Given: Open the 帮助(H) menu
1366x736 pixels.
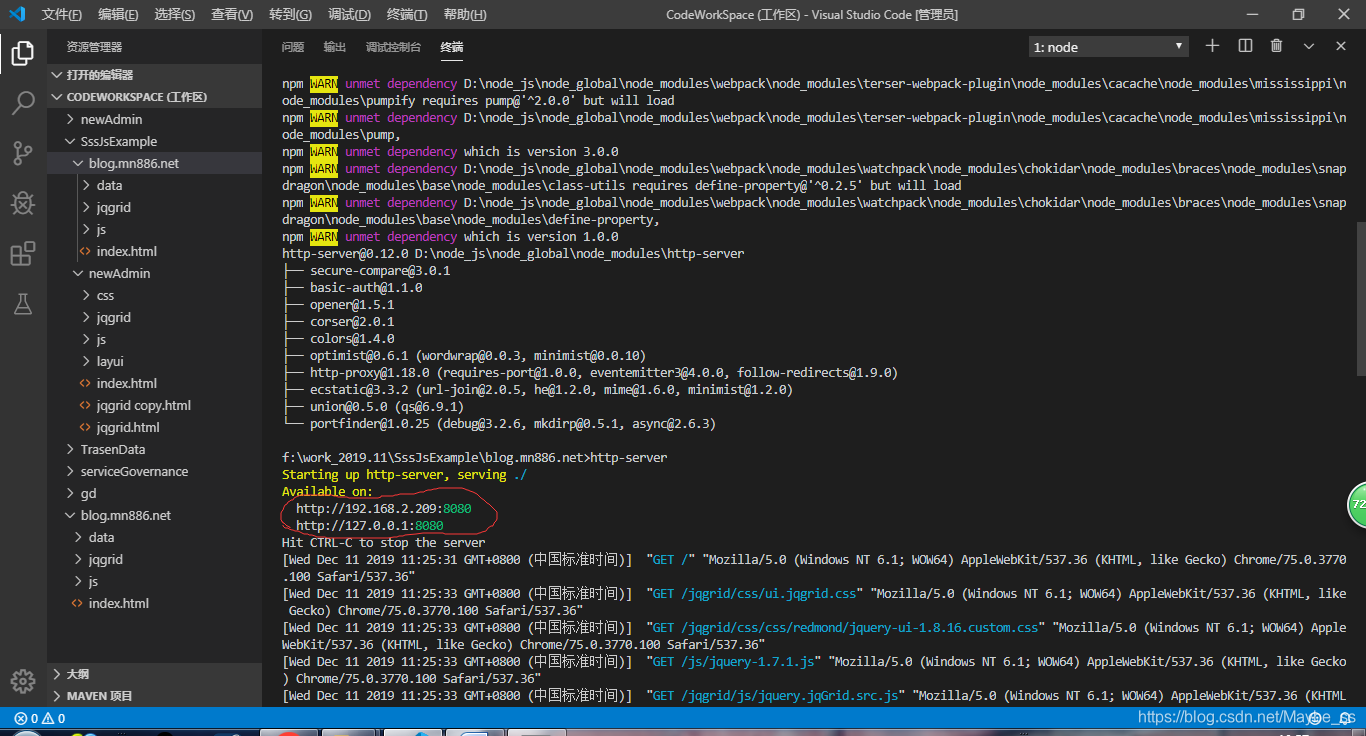Looking at the screenshot, I should [x=464, y=15].
